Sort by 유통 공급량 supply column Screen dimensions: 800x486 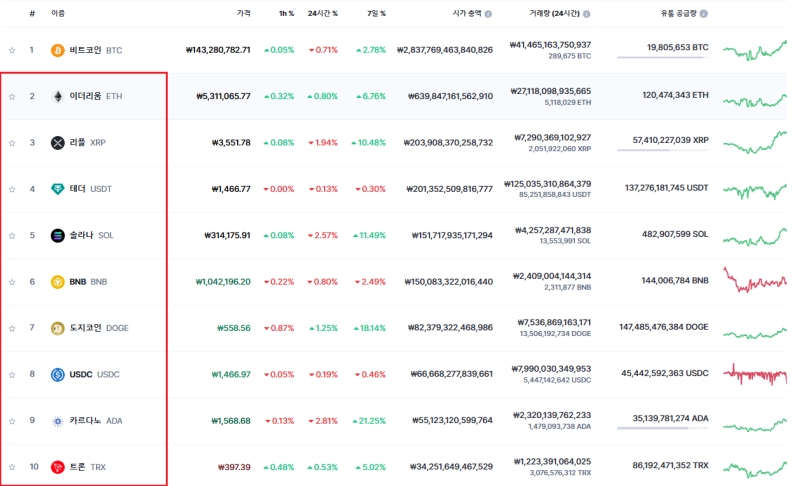pyautogui.click(x=679, y=13)
